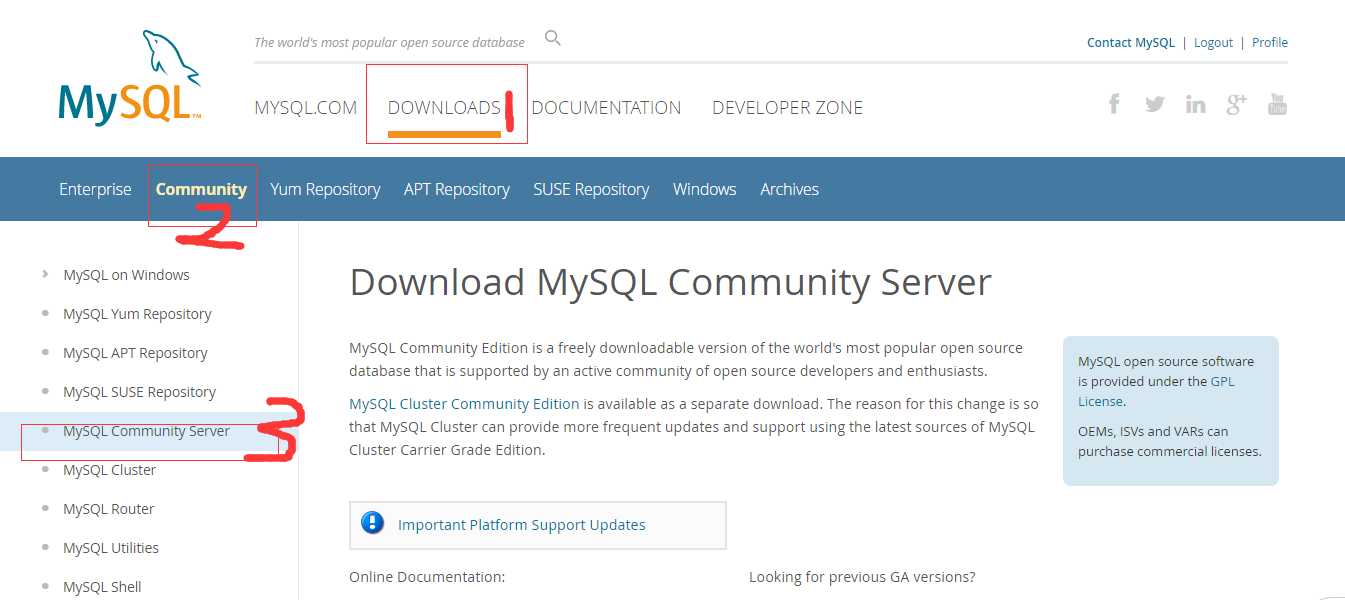Select the Community tab
Viewport: 1345px width, 600px height.
click(x=201, y=189)
